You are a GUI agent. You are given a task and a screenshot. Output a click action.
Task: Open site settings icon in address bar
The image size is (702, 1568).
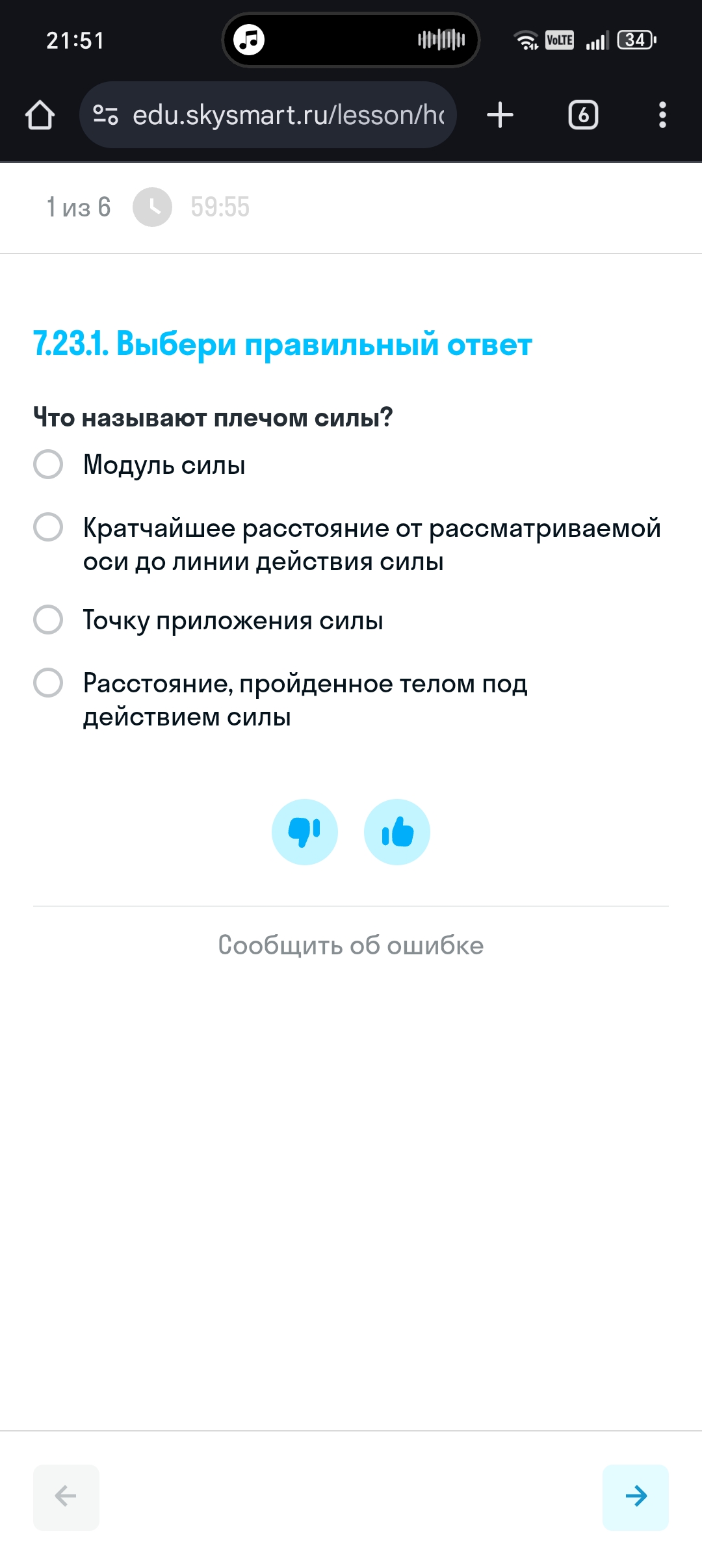coord(105,115)
